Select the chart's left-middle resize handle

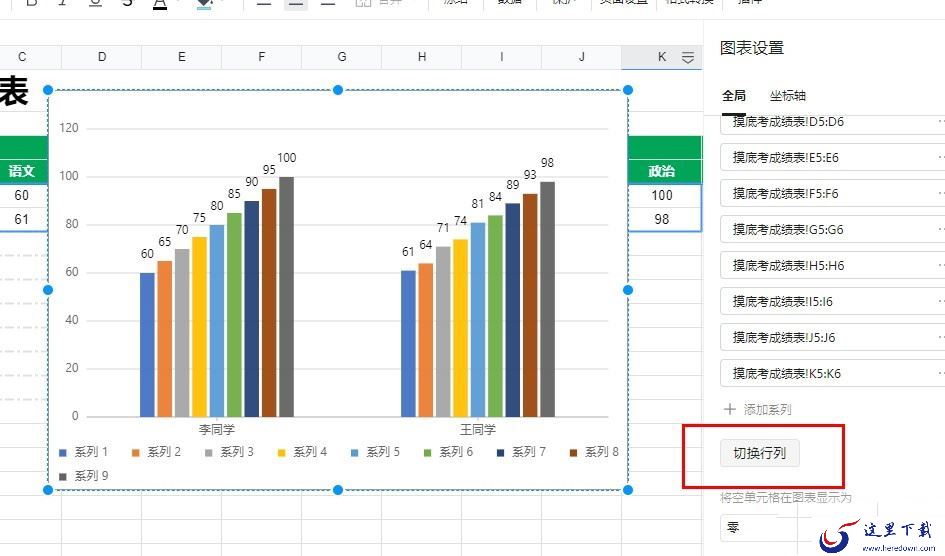pyautogui.click(x=48, y=290)
